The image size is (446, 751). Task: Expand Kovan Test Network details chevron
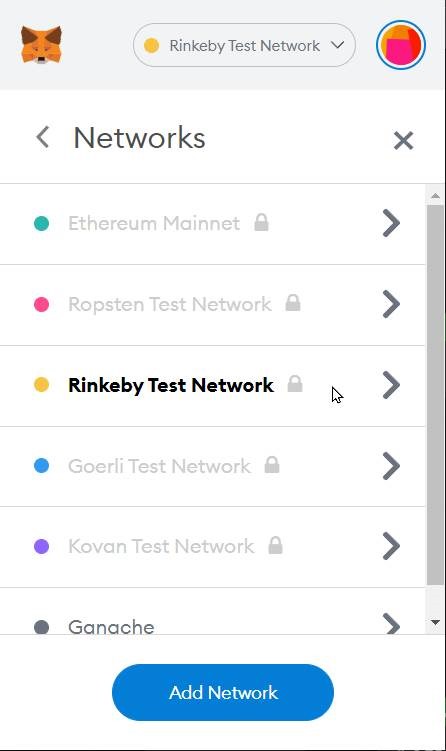tap(391, 546)
